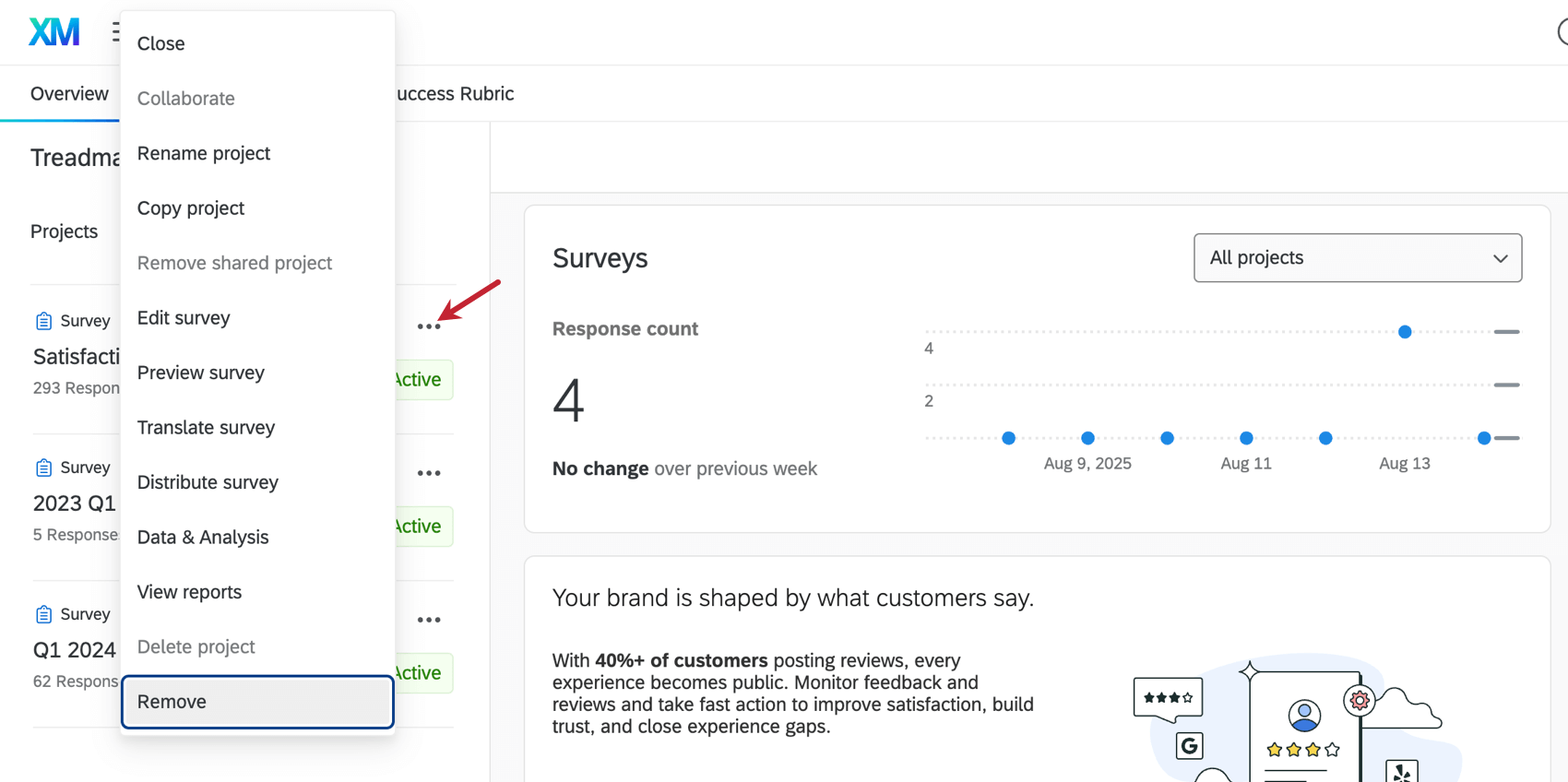Click the XM logo icon
Viewport: 1568px width, 782px height.
[x=54, y=32]
